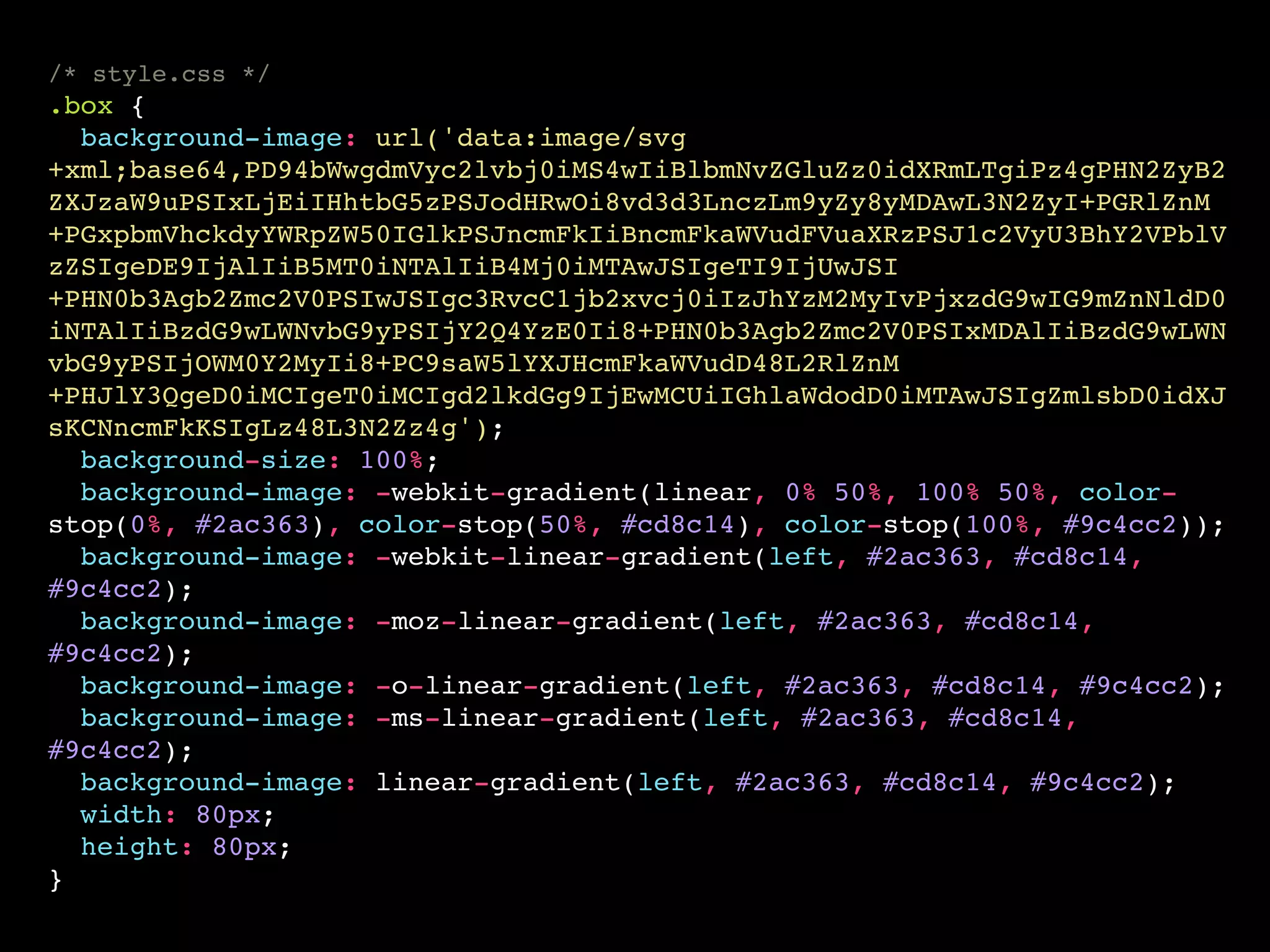Click the +xml;base64 prefix text
This screenshot has height=952, width=1270.
(x=138, y=170)
